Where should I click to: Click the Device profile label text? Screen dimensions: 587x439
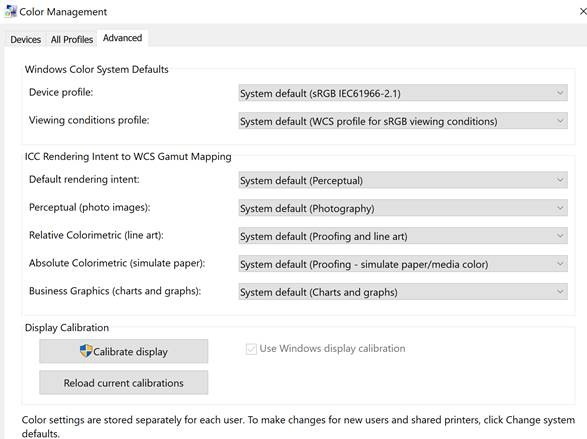pyautogui.click(x=61, y=92)
